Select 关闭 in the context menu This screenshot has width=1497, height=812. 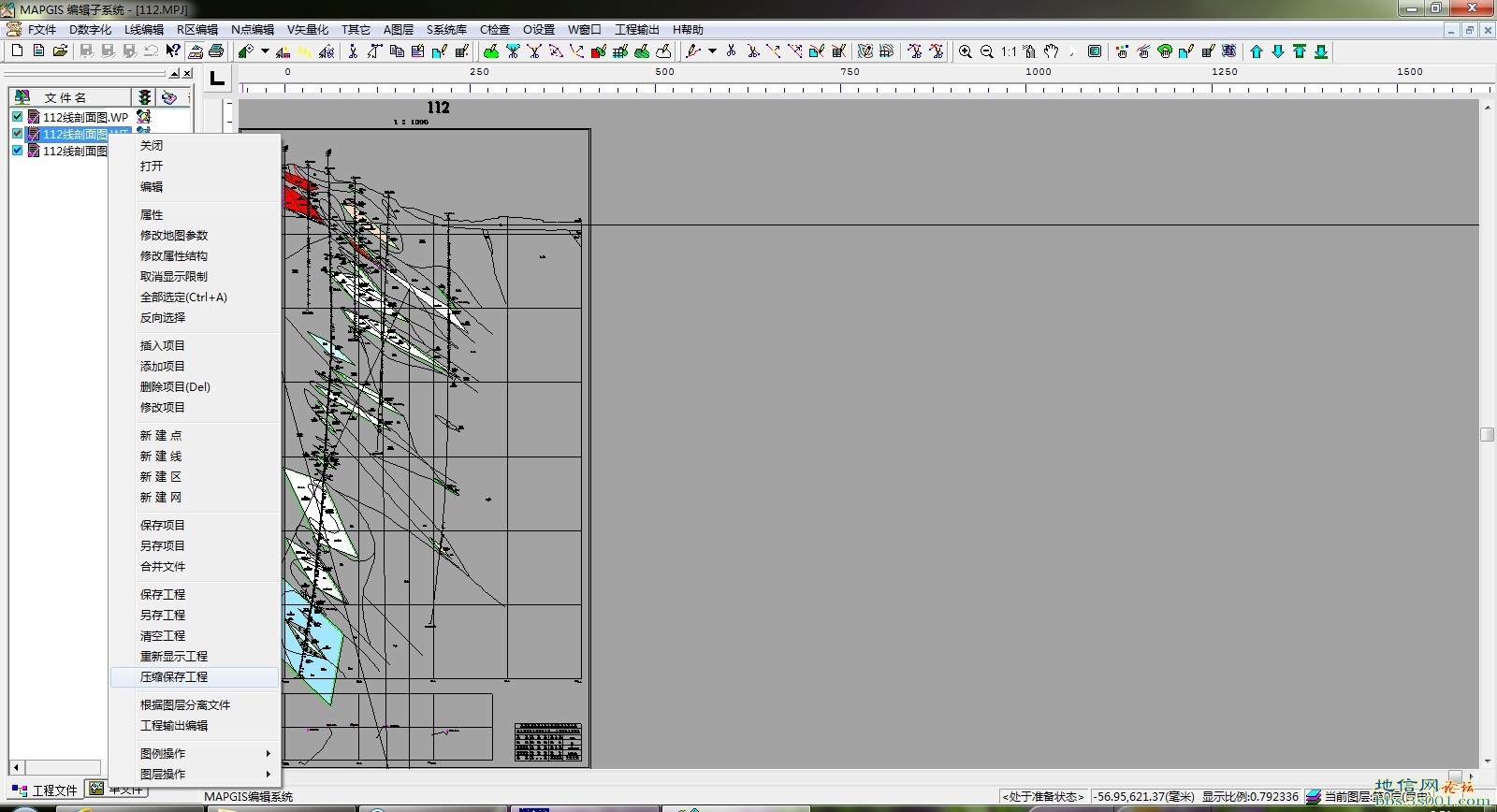coord(195,145)
